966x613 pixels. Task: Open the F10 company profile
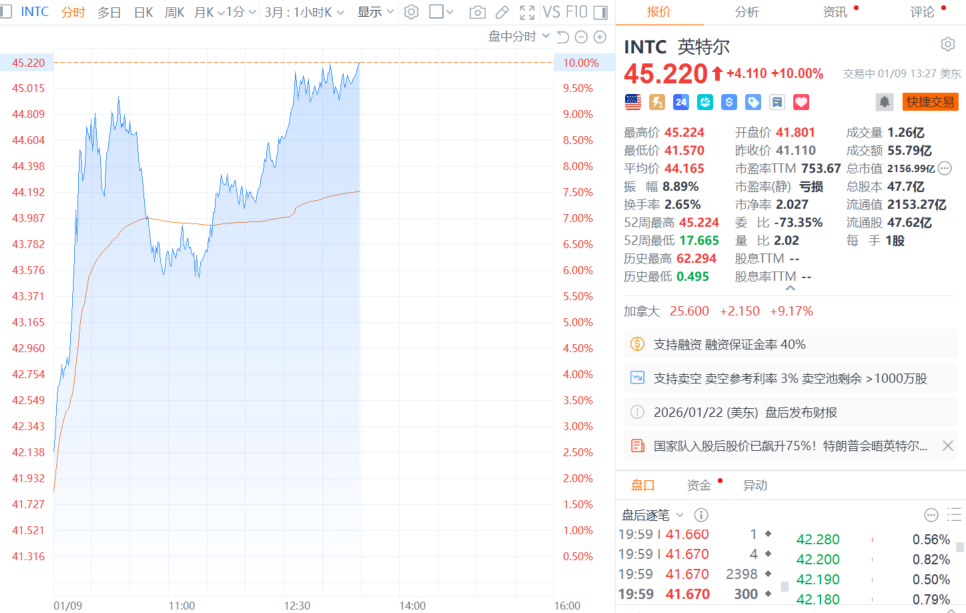point(576,12)
